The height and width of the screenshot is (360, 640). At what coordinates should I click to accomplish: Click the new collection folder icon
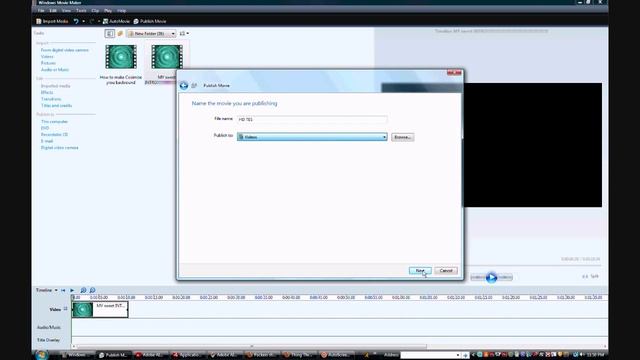coord(120,33)
